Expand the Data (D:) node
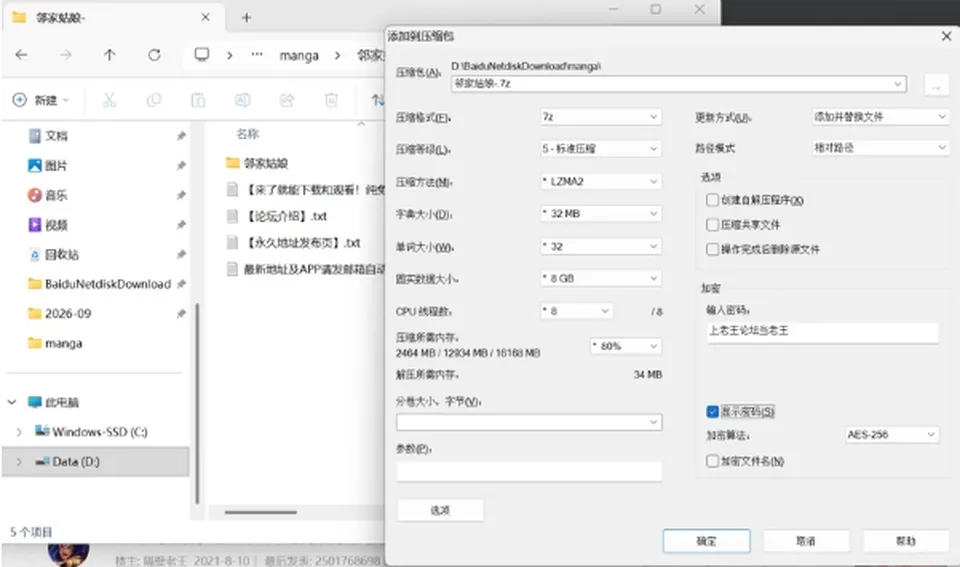This screenshot has width=960, height=567. pyautogui.click(x=19, y=462)
